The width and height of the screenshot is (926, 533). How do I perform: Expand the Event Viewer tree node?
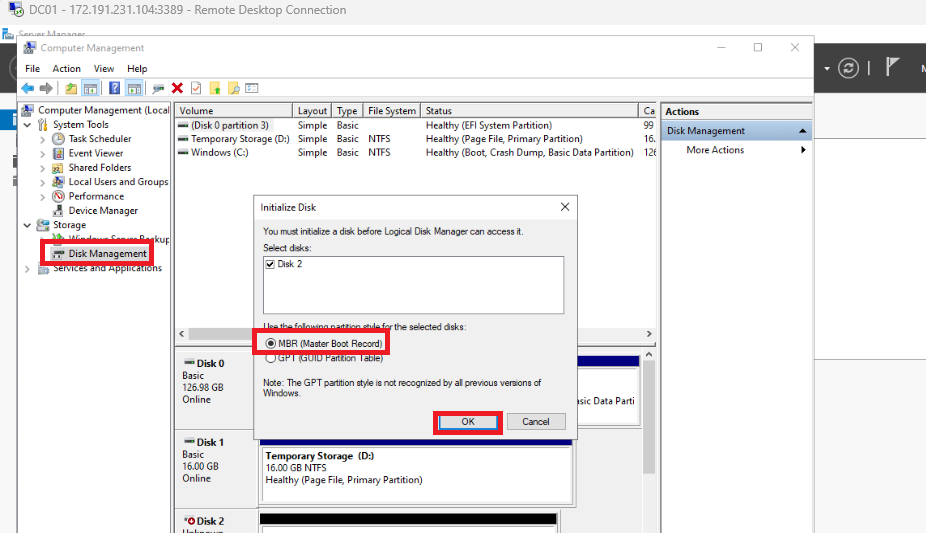(x=43, y=153)
